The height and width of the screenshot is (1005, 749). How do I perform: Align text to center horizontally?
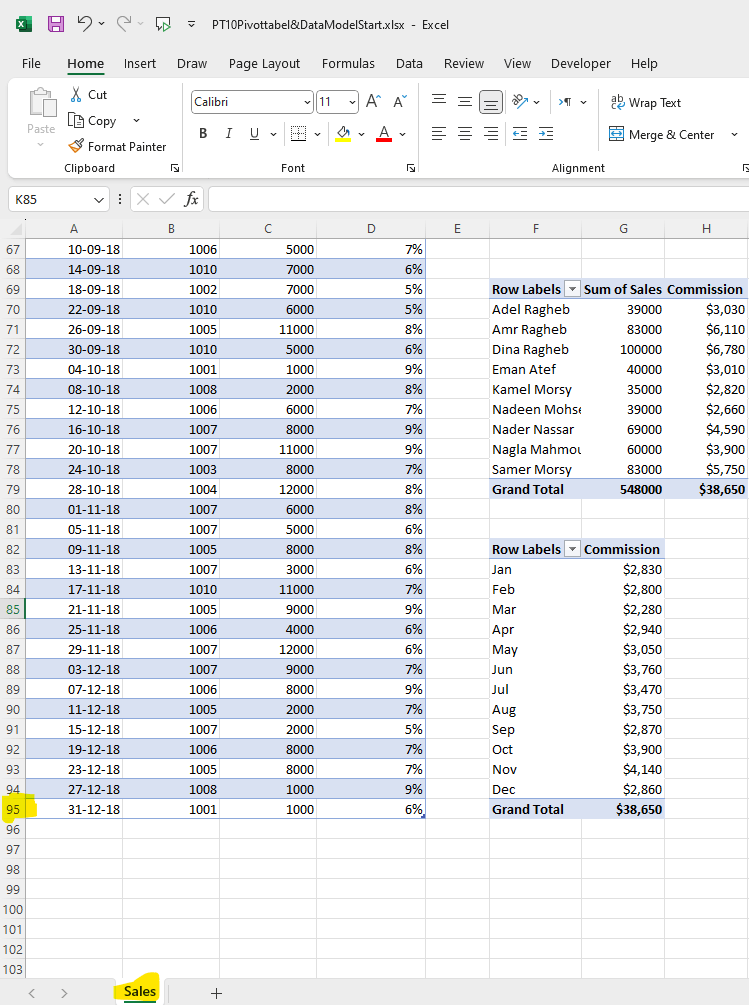pyautogui.click(x=465, y=134)
